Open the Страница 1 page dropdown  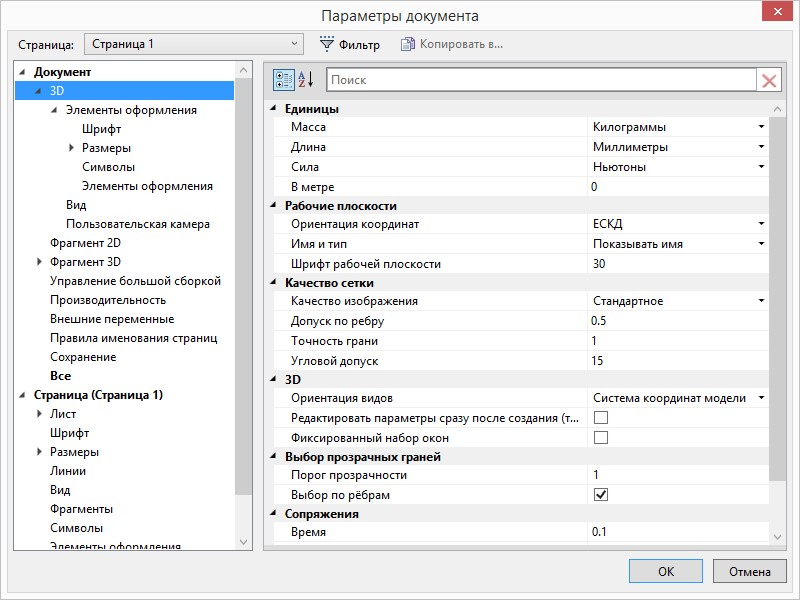click(294, 44)
